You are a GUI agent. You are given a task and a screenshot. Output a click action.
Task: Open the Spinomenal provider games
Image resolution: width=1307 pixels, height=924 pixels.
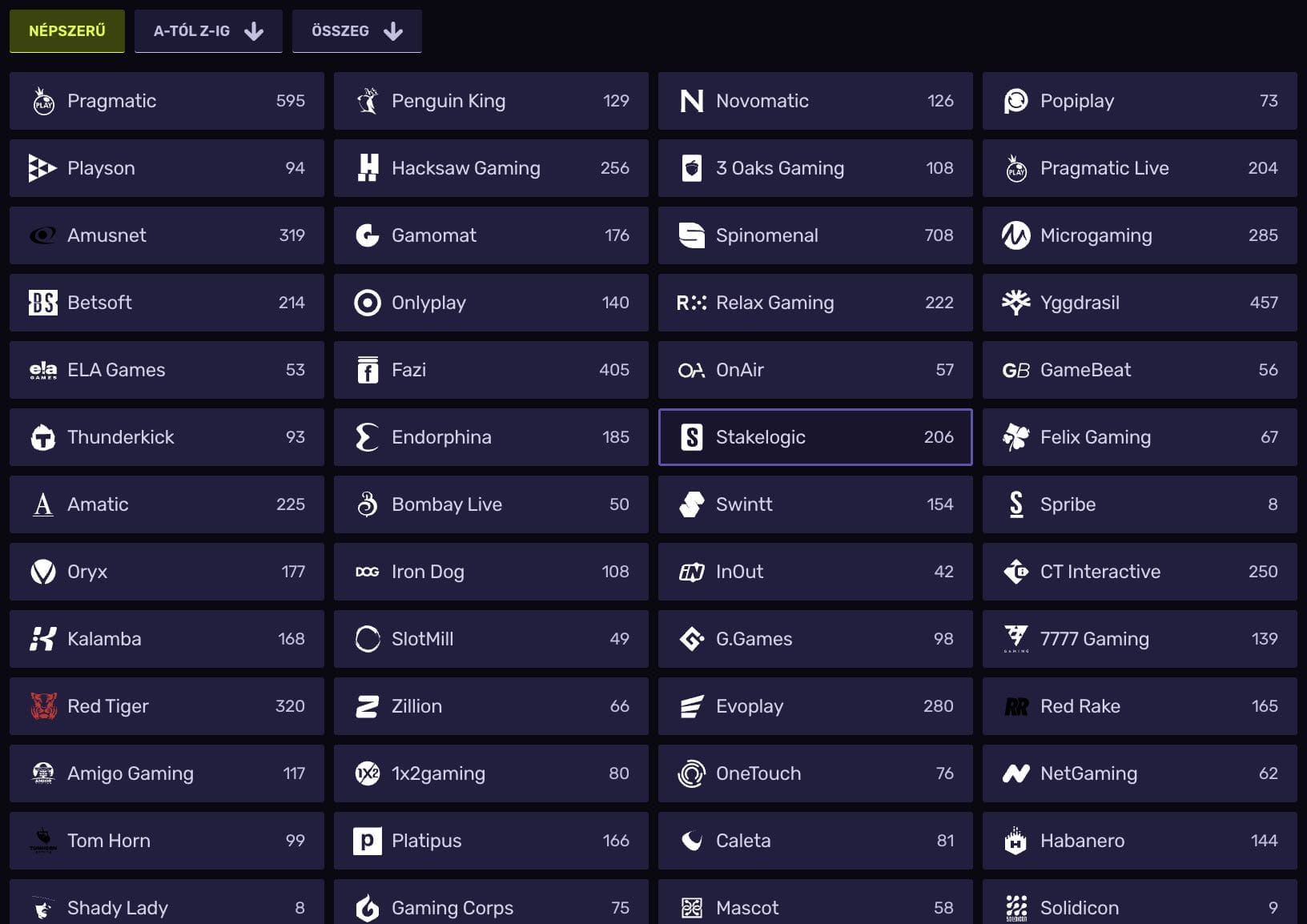click(815, 235)
